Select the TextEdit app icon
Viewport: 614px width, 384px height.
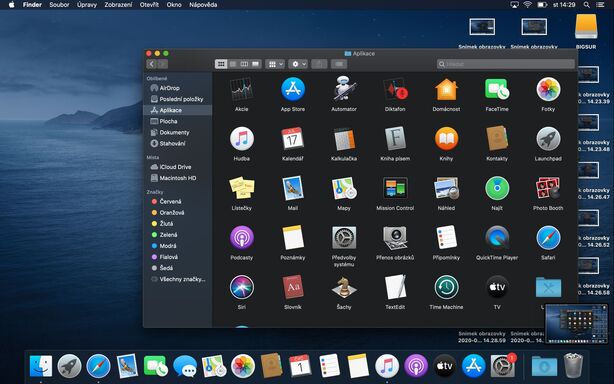point(395,287)
